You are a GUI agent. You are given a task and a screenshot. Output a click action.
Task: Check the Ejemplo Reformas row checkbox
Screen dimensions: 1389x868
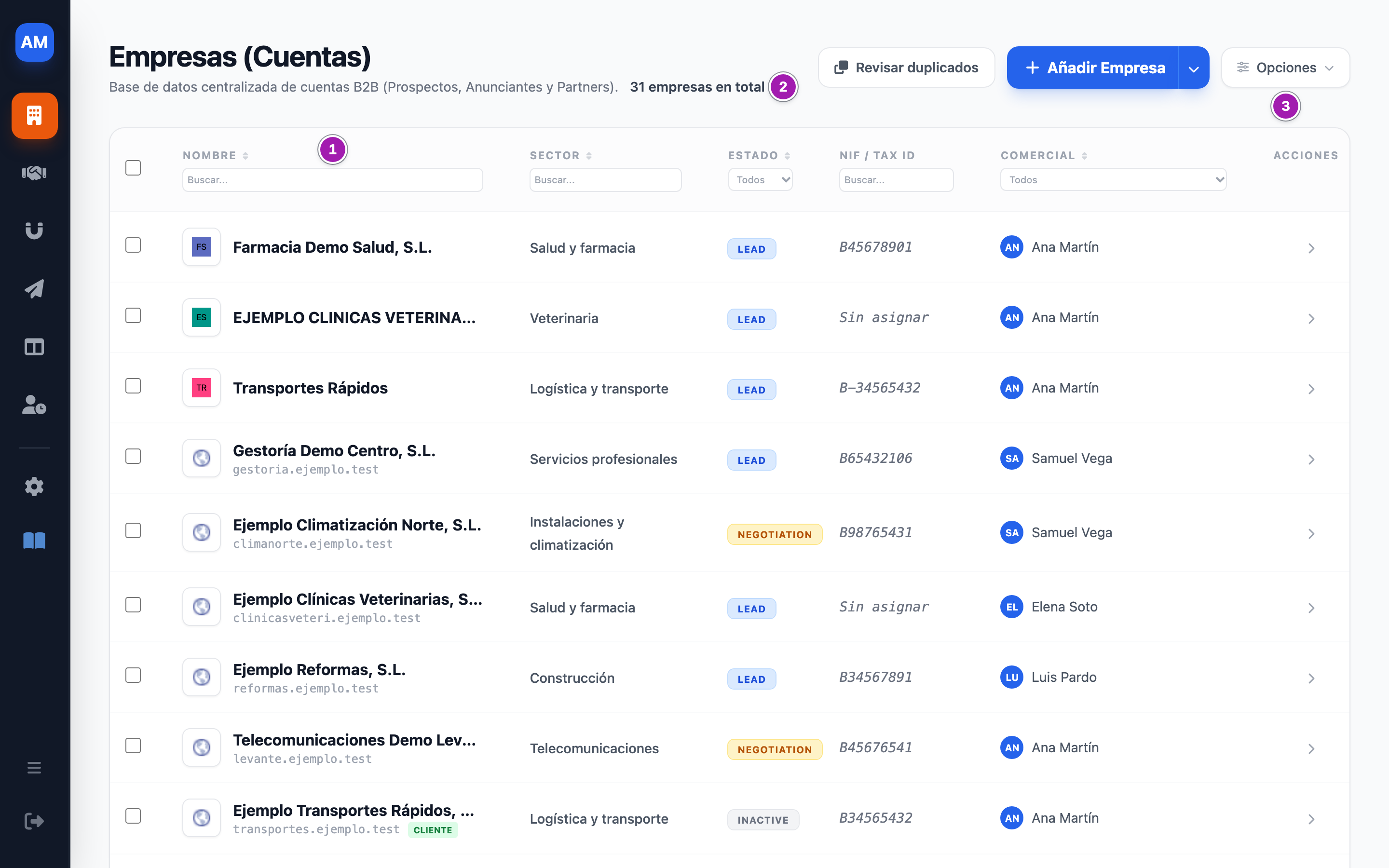(133, 675)
